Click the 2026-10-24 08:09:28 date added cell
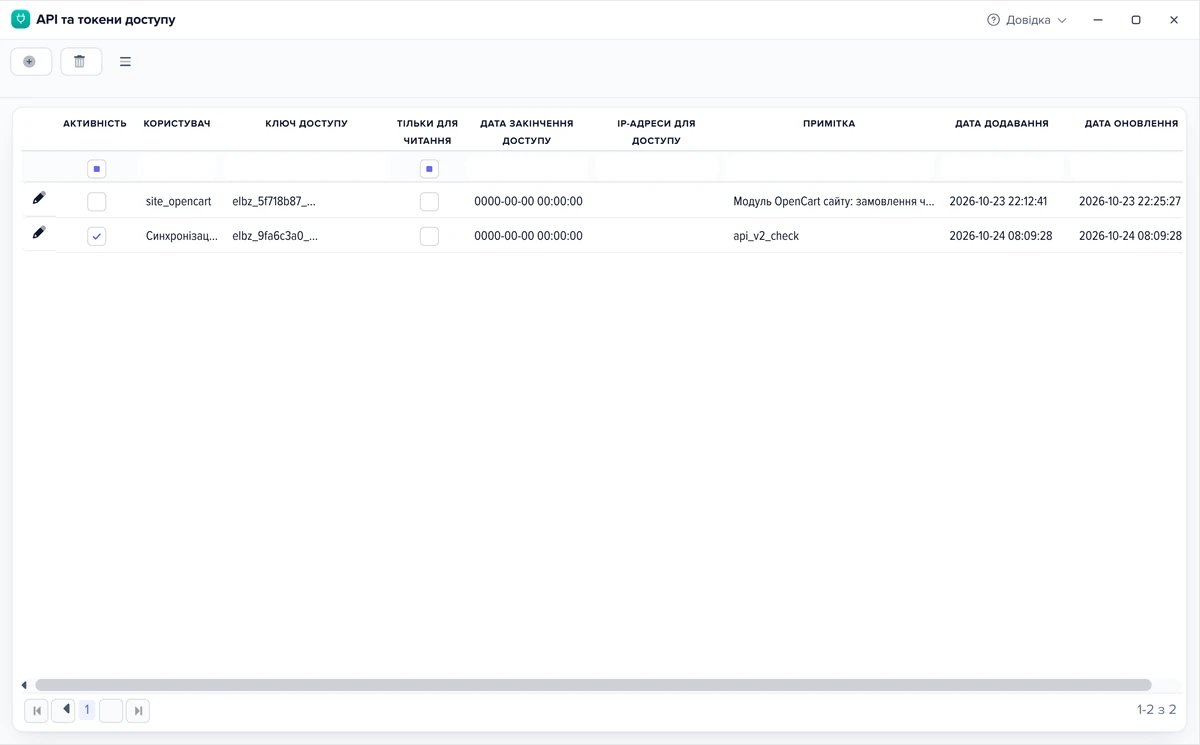 1000,236
